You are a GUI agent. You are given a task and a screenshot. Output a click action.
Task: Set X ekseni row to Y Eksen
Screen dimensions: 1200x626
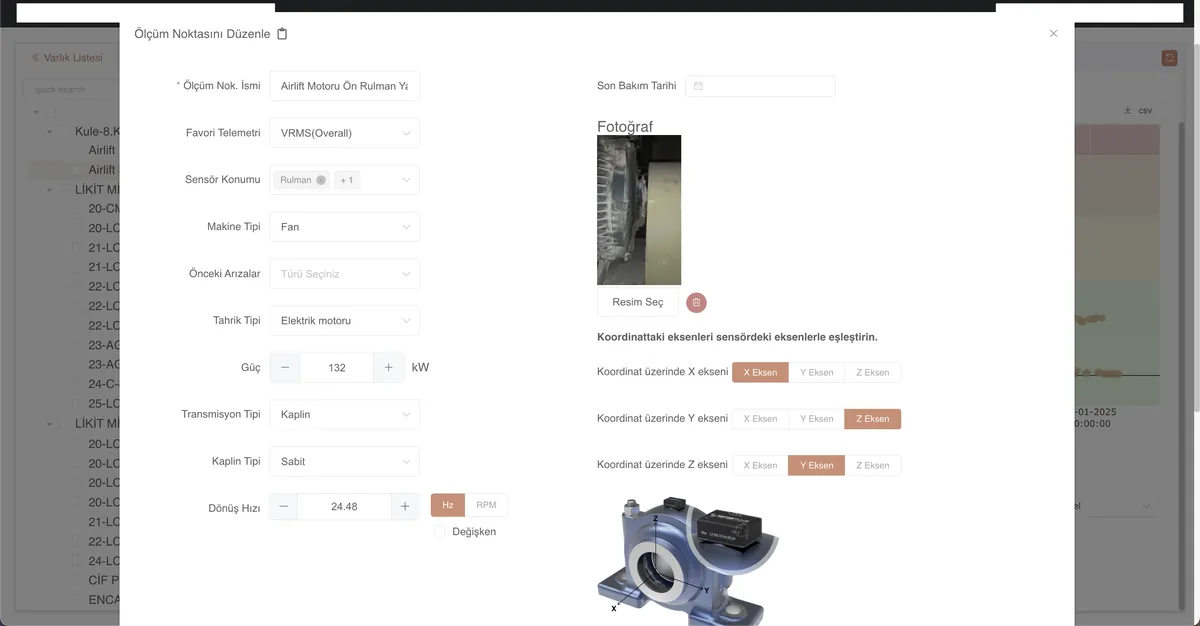click(x=817, y=372)
